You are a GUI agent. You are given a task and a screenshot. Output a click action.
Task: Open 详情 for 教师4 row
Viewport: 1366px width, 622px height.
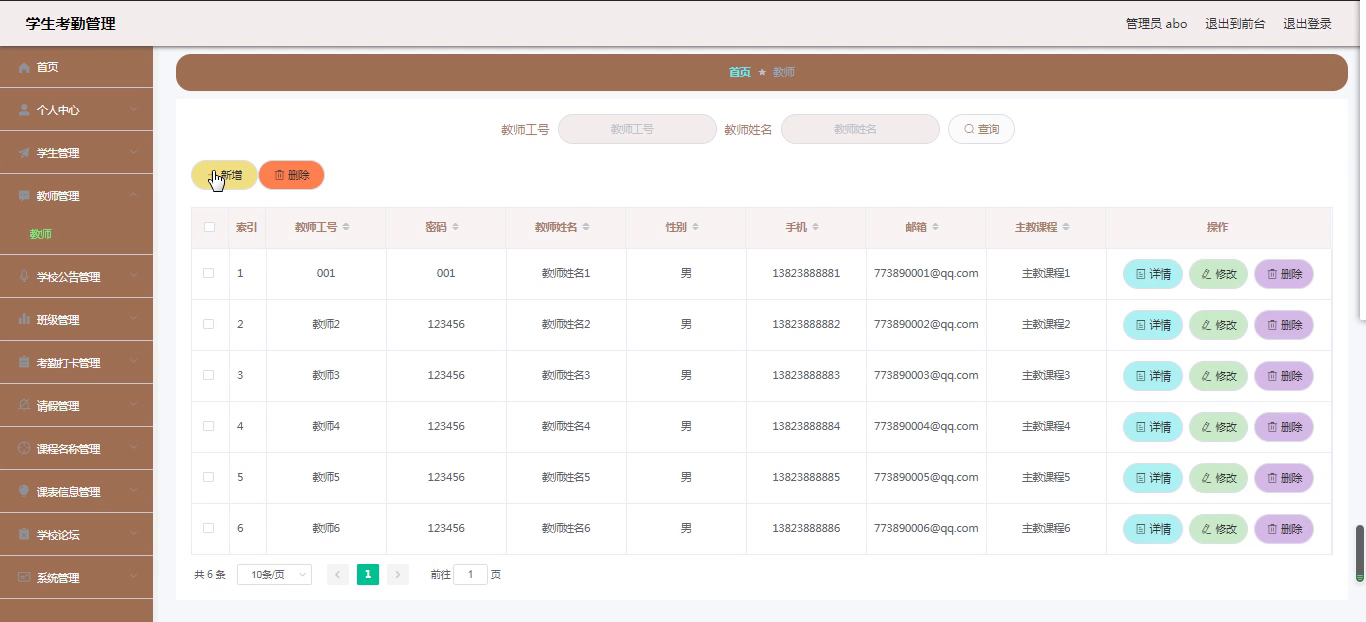(1153, 427)
